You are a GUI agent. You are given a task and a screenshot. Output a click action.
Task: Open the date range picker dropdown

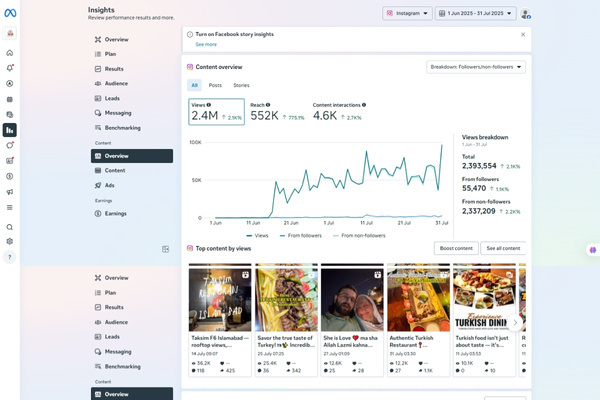(475, 14)
